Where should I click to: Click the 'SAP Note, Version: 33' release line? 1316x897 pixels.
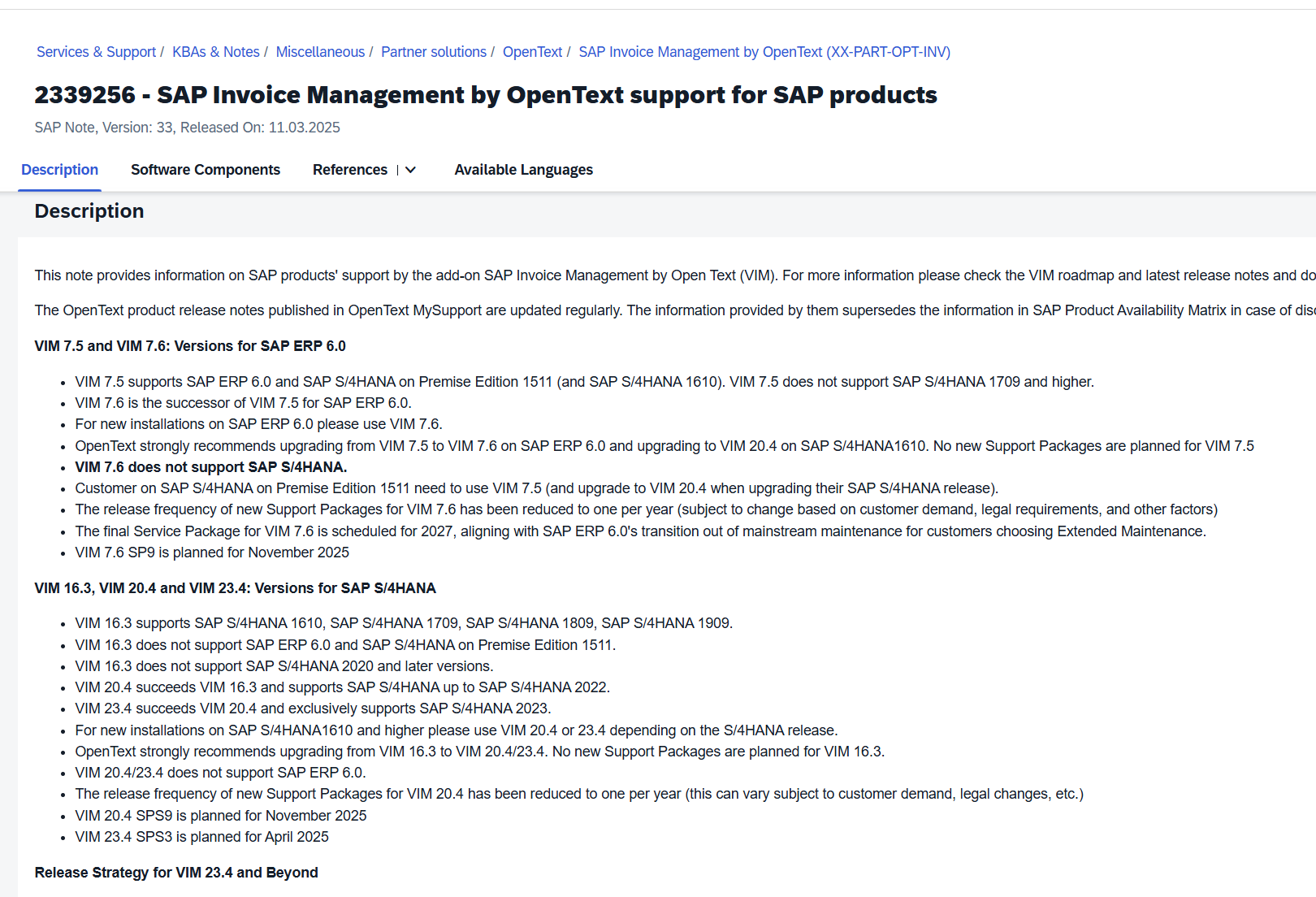pos(188,128)
